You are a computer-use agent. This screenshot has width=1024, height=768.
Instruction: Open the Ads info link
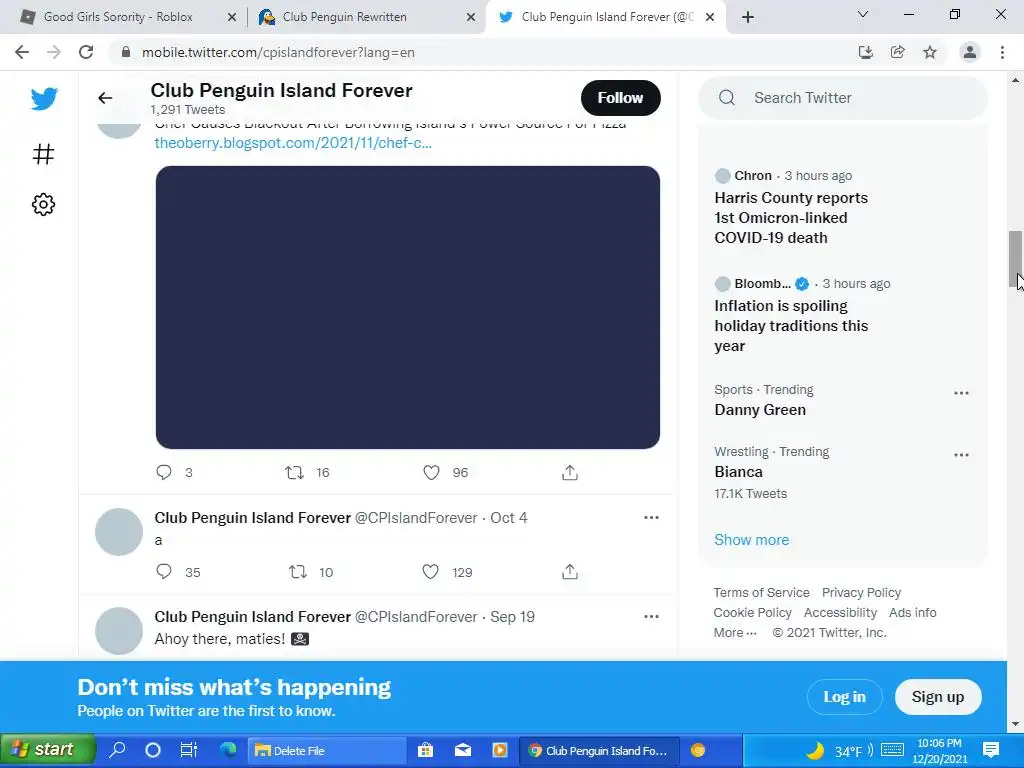point(913,613)
